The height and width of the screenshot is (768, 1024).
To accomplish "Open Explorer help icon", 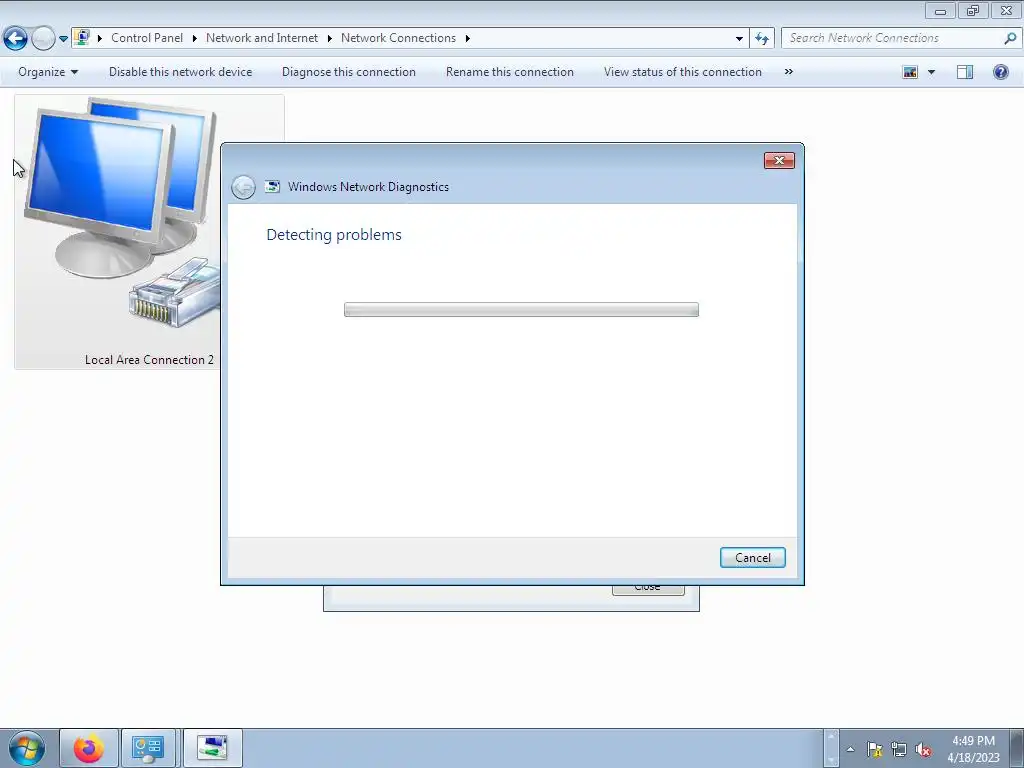I will tap(1000, 72).
